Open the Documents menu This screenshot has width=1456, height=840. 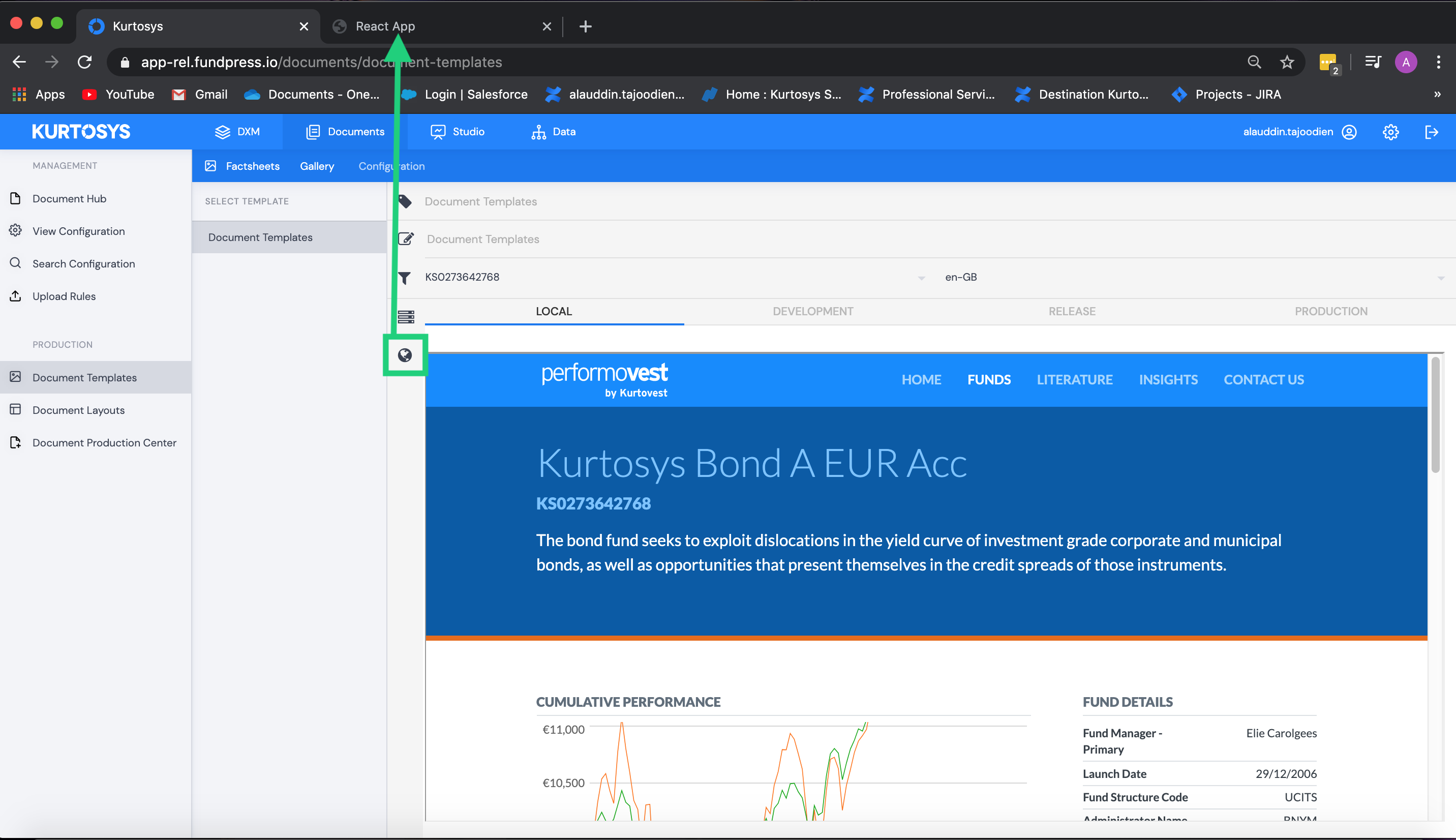pyautogui.click(x=345, y=132)
